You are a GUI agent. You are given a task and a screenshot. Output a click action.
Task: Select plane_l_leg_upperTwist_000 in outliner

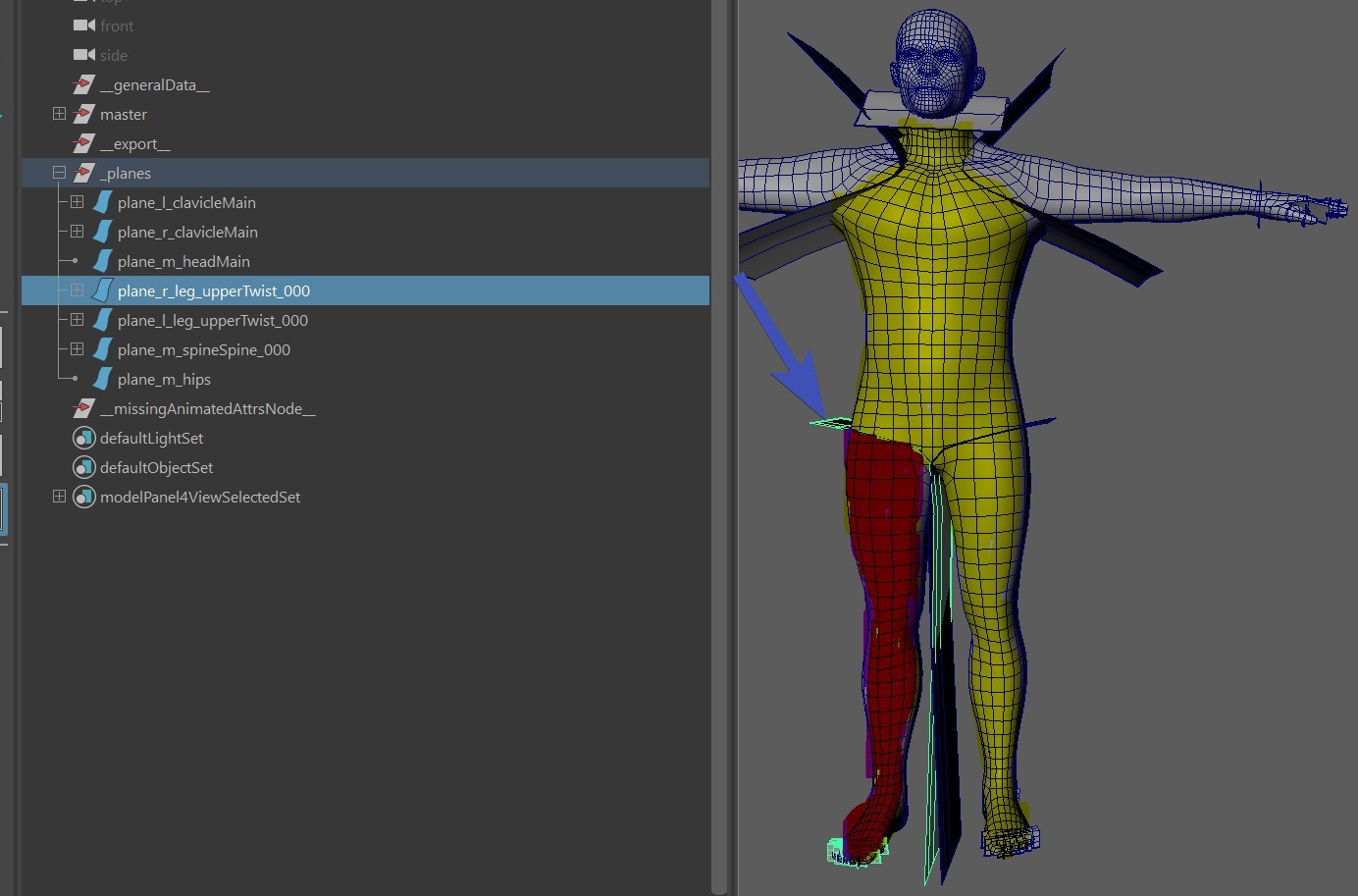[212, 321]
